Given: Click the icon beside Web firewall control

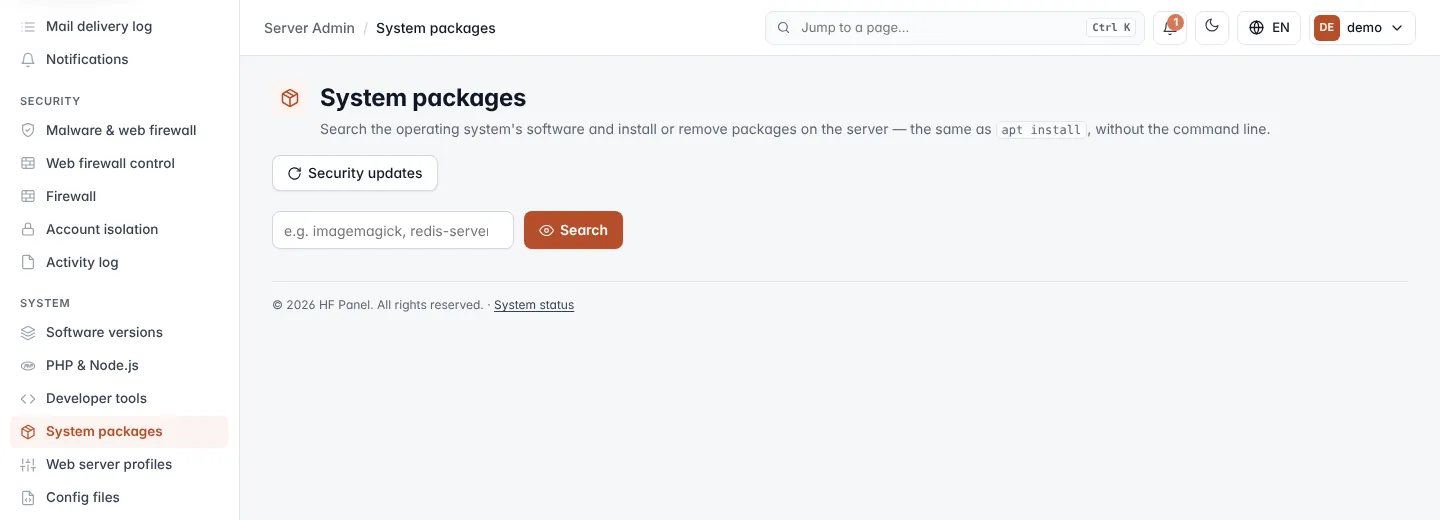Looking at the screenshot, I should tap(28, 163).
